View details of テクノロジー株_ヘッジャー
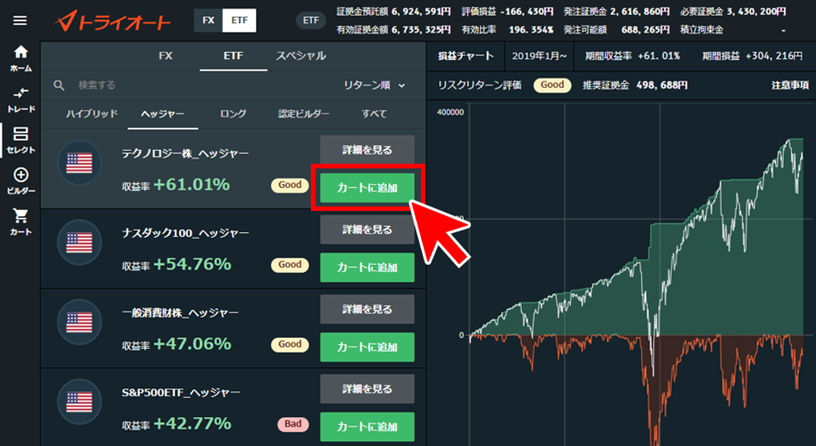This screenshot has height=446, width=816. 367,150
